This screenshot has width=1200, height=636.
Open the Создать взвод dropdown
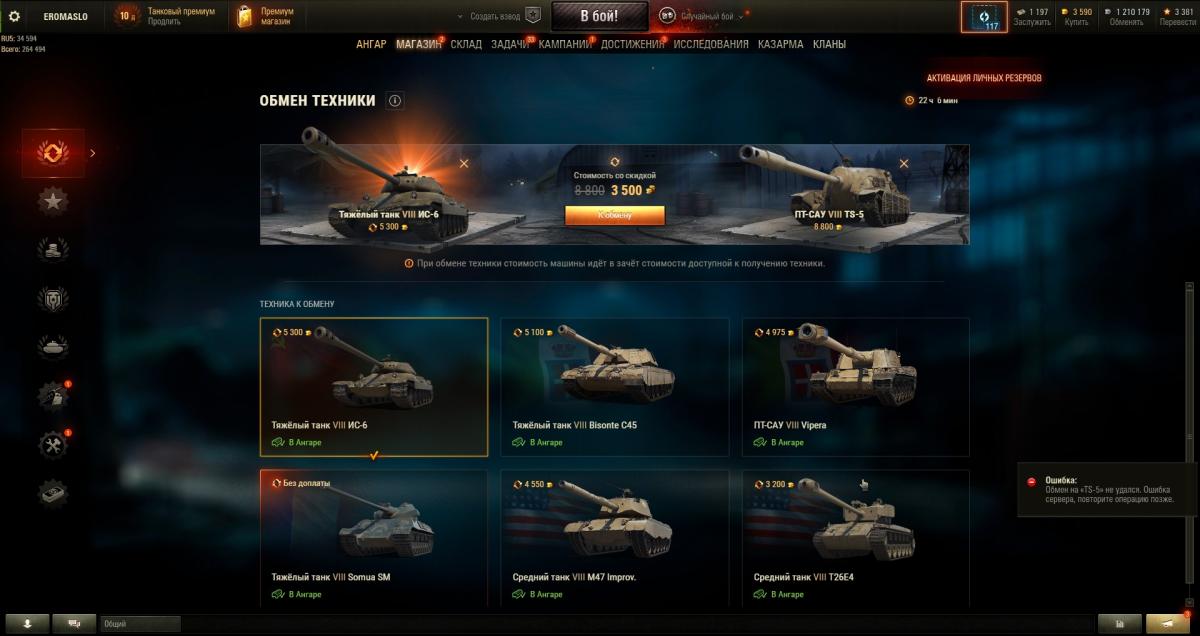pyautogui.click(x=488, y=16)
